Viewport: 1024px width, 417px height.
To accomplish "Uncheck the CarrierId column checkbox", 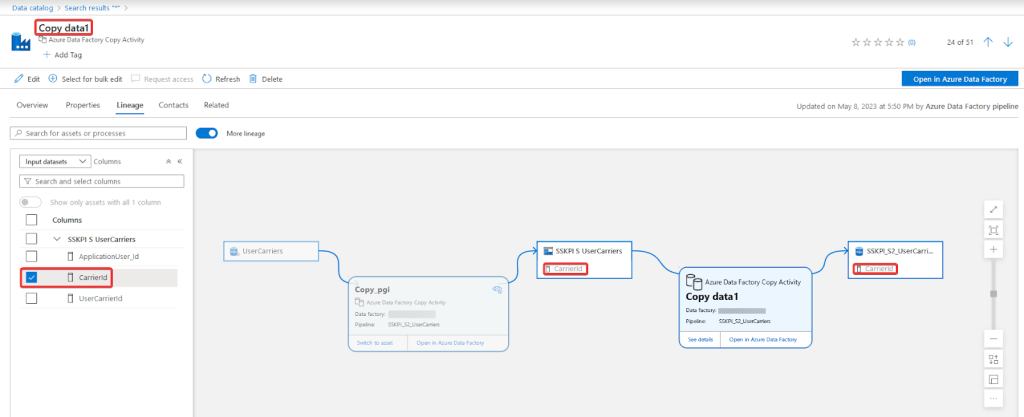I will (32, 277).
